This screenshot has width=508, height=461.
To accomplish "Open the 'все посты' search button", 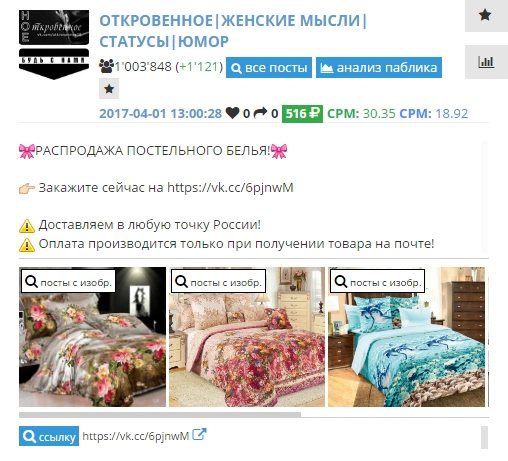I will pyautogui.click(x=269, y=68).
